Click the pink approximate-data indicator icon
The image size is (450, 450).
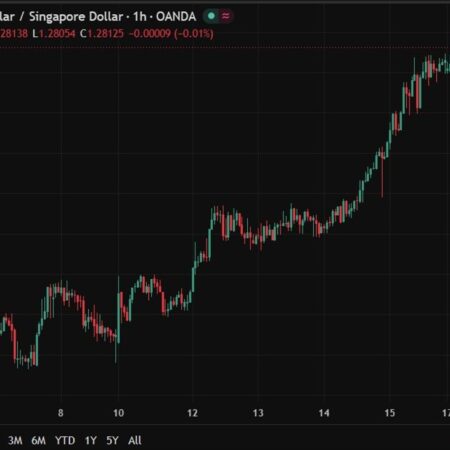pyautogui.click(x=226, y=16)
